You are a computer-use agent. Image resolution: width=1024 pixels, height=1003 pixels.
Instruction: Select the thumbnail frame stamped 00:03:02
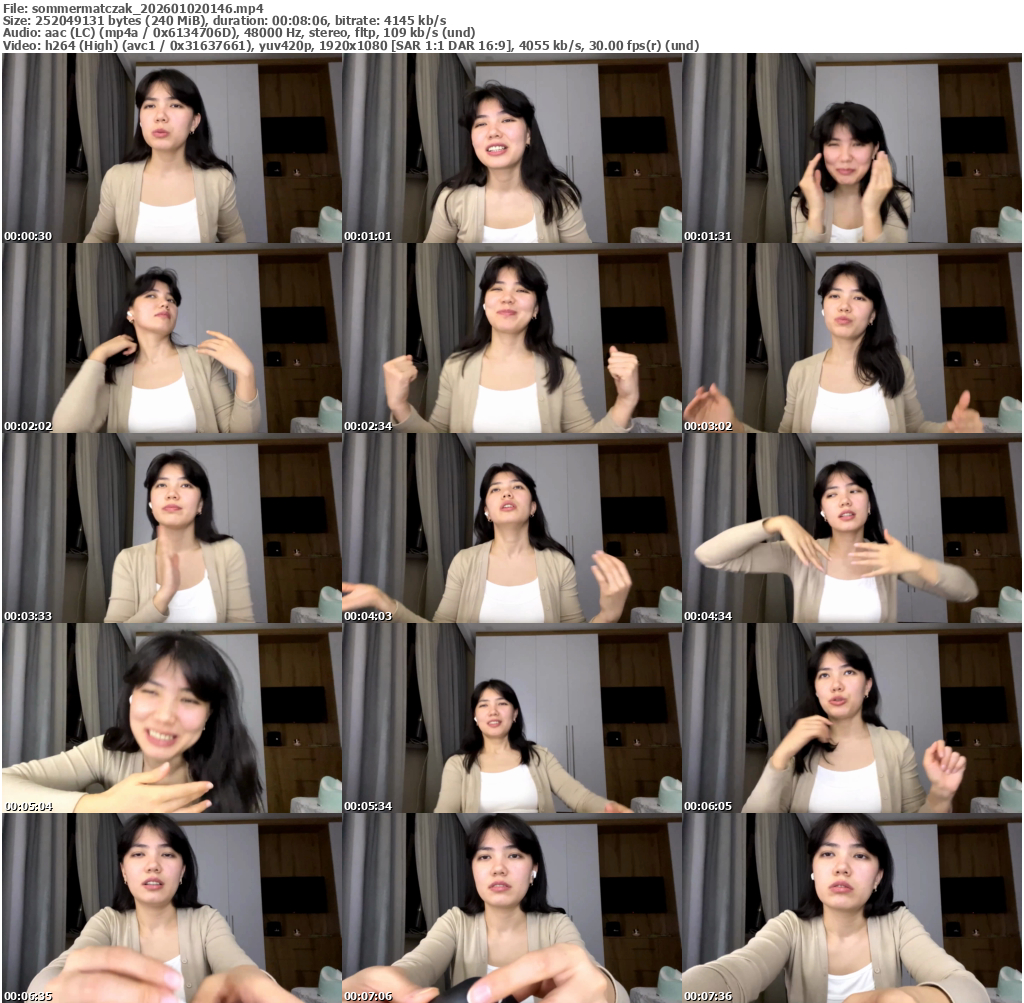coord(852,338)
